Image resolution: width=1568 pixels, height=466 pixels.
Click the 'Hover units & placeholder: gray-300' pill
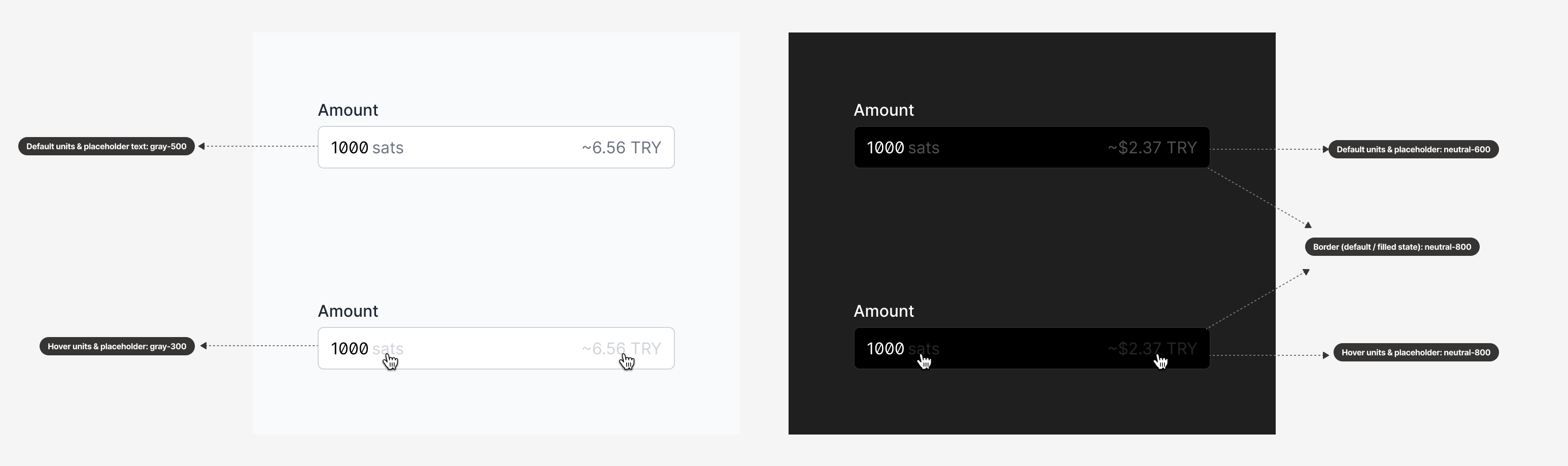117,346
